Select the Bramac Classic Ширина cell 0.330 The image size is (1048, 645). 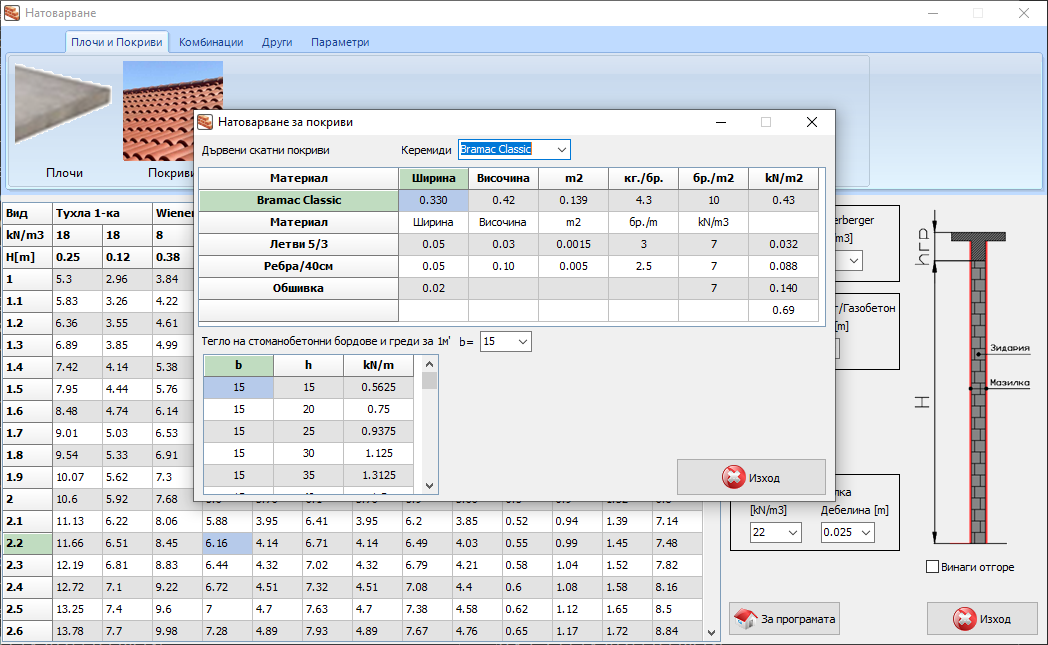pos(433,200)
